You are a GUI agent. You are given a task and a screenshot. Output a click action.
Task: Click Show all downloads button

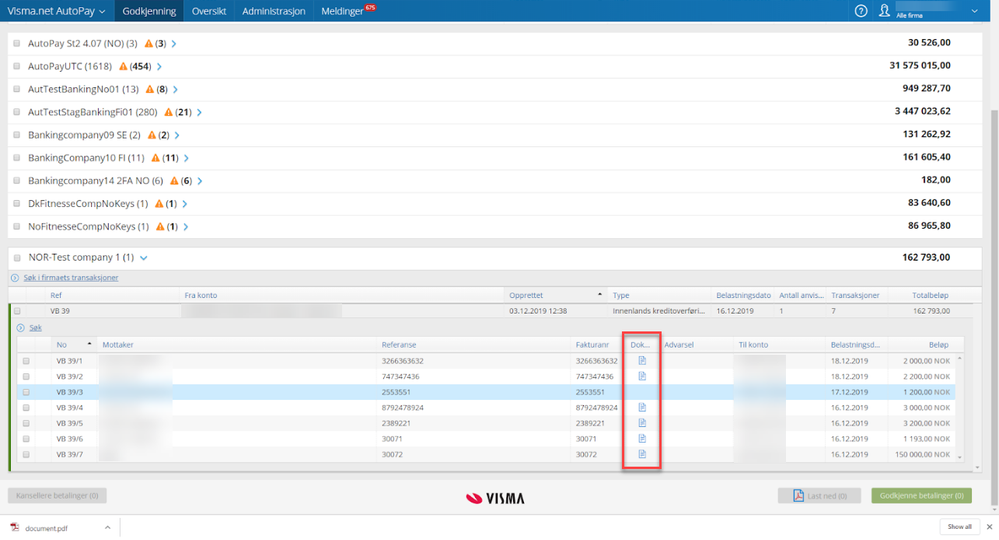pyautogui.click(x=959, y=527)
